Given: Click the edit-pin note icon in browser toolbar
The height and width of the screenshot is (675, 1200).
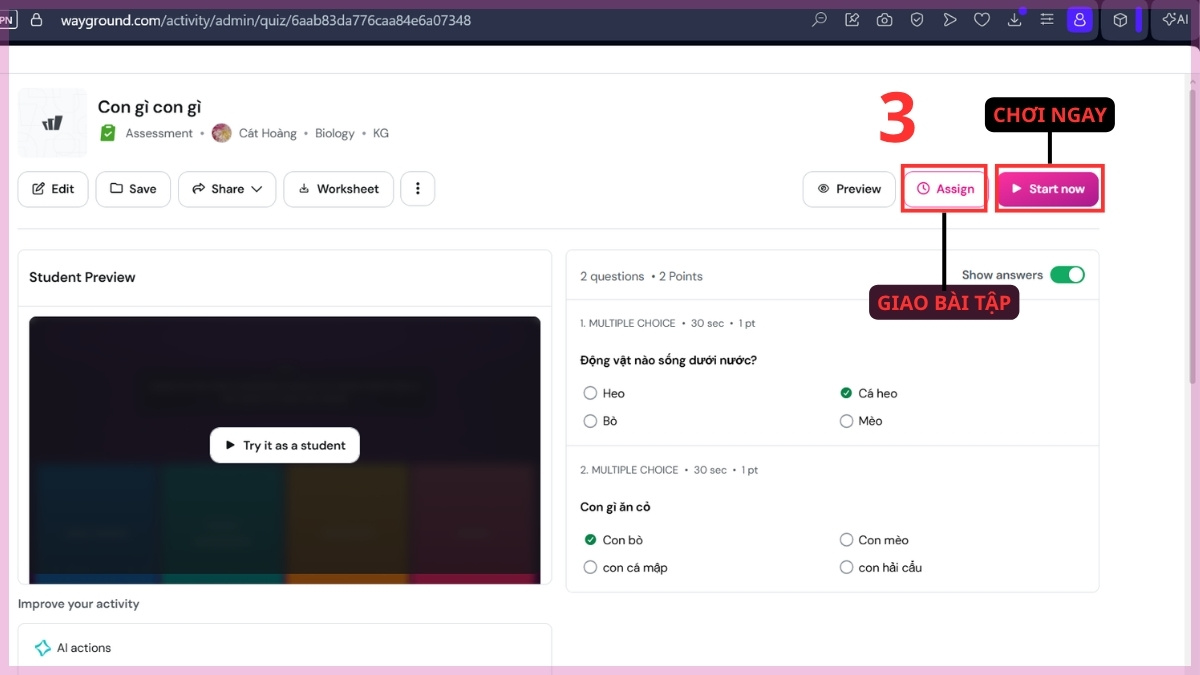Looking at the screenshot, I should (852, 20).
